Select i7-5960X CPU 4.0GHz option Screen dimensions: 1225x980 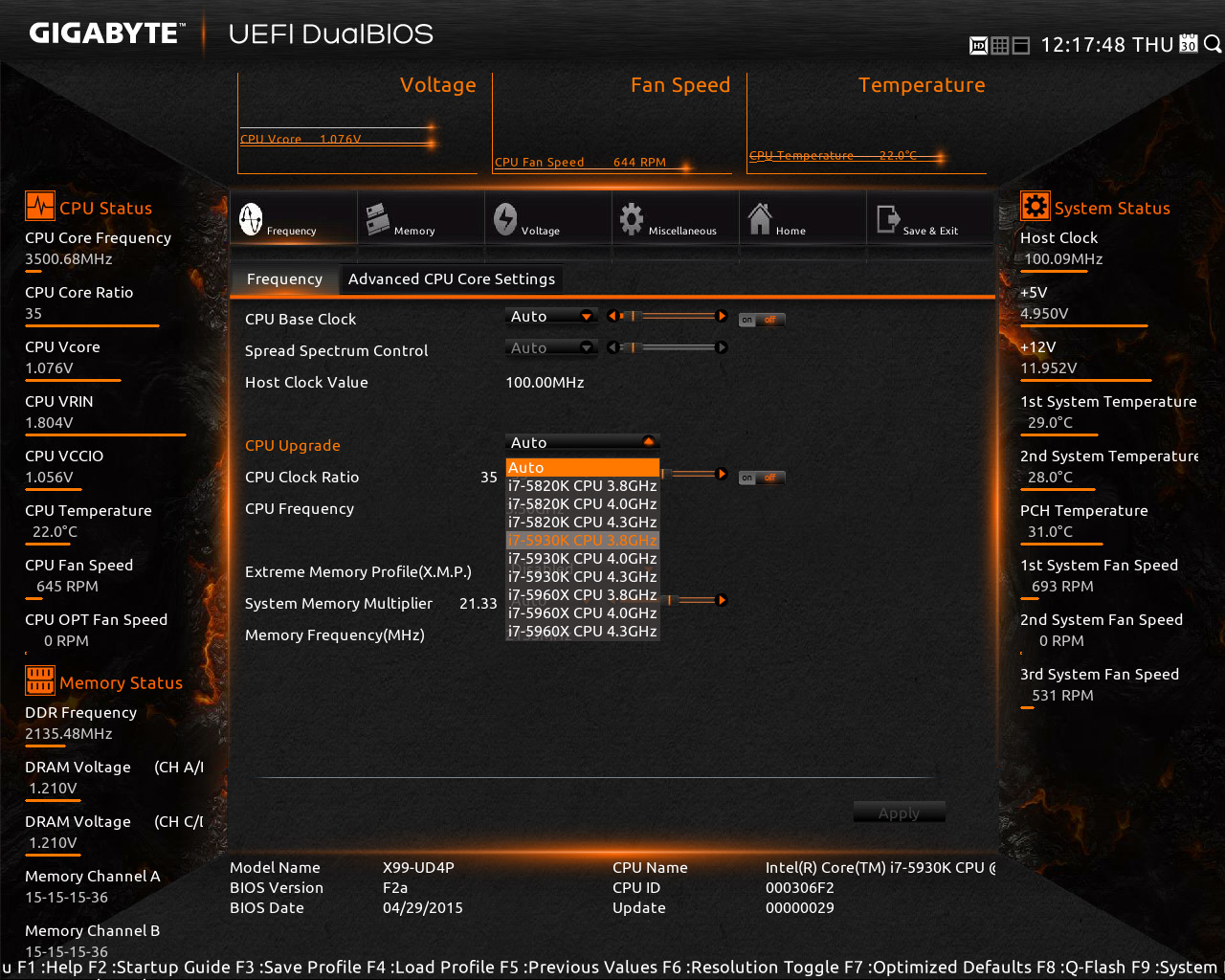pyautogui.click(x=583, y=613)
